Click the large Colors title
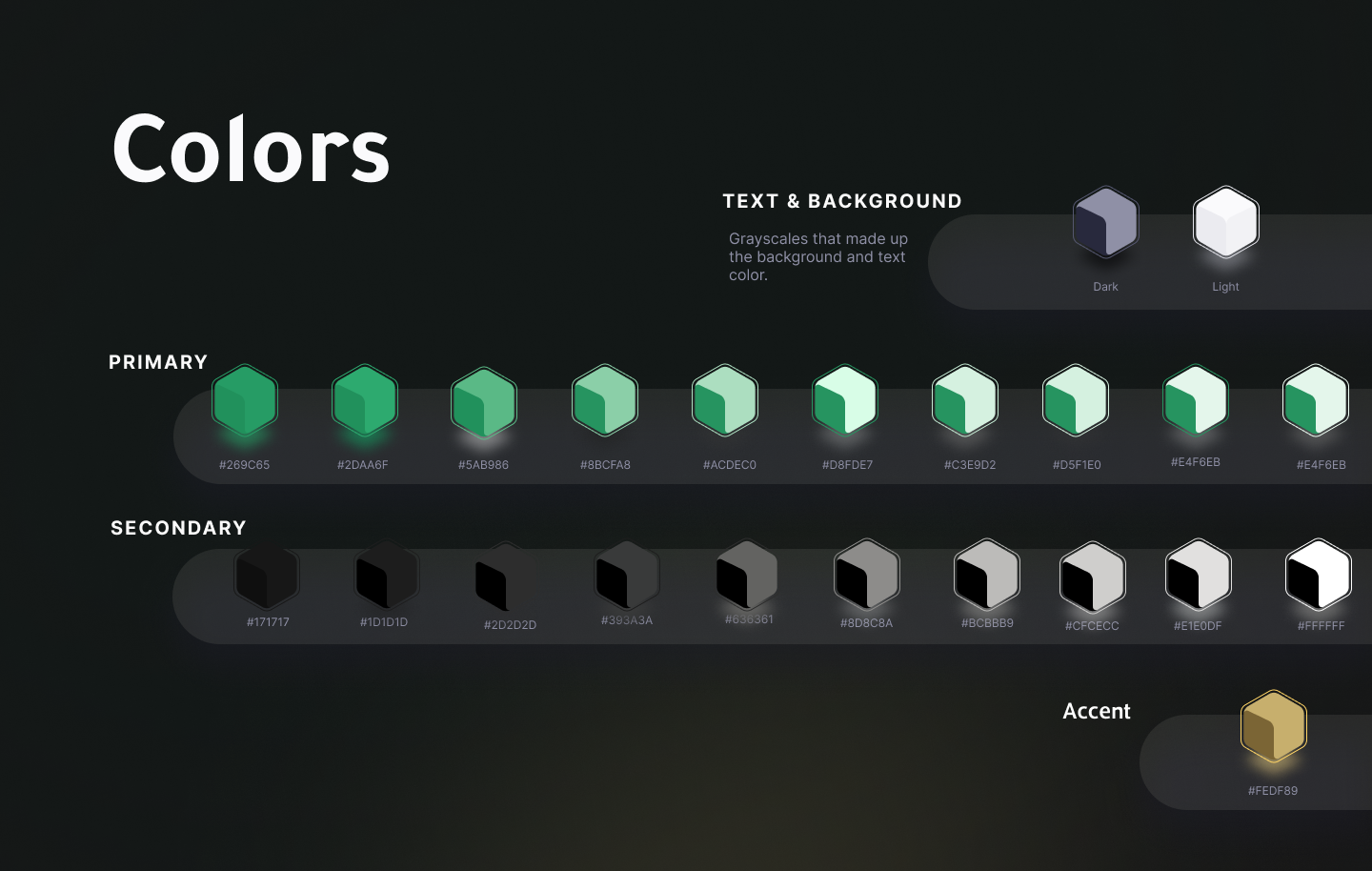This screenshot has height=871, width=1372. (x=252, y=149)
